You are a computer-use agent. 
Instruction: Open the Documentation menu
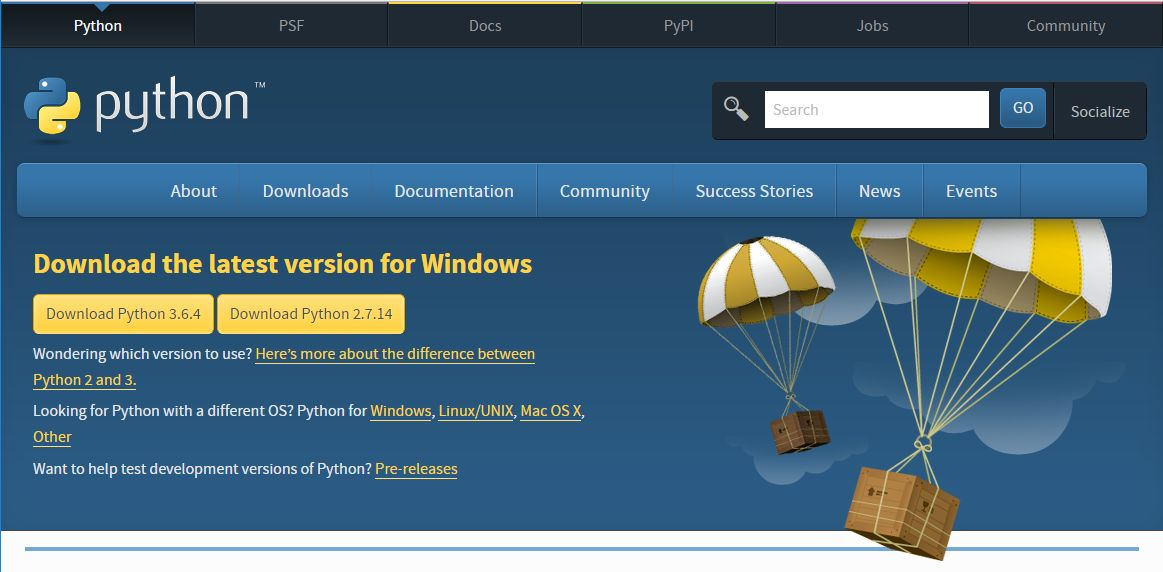454,191
